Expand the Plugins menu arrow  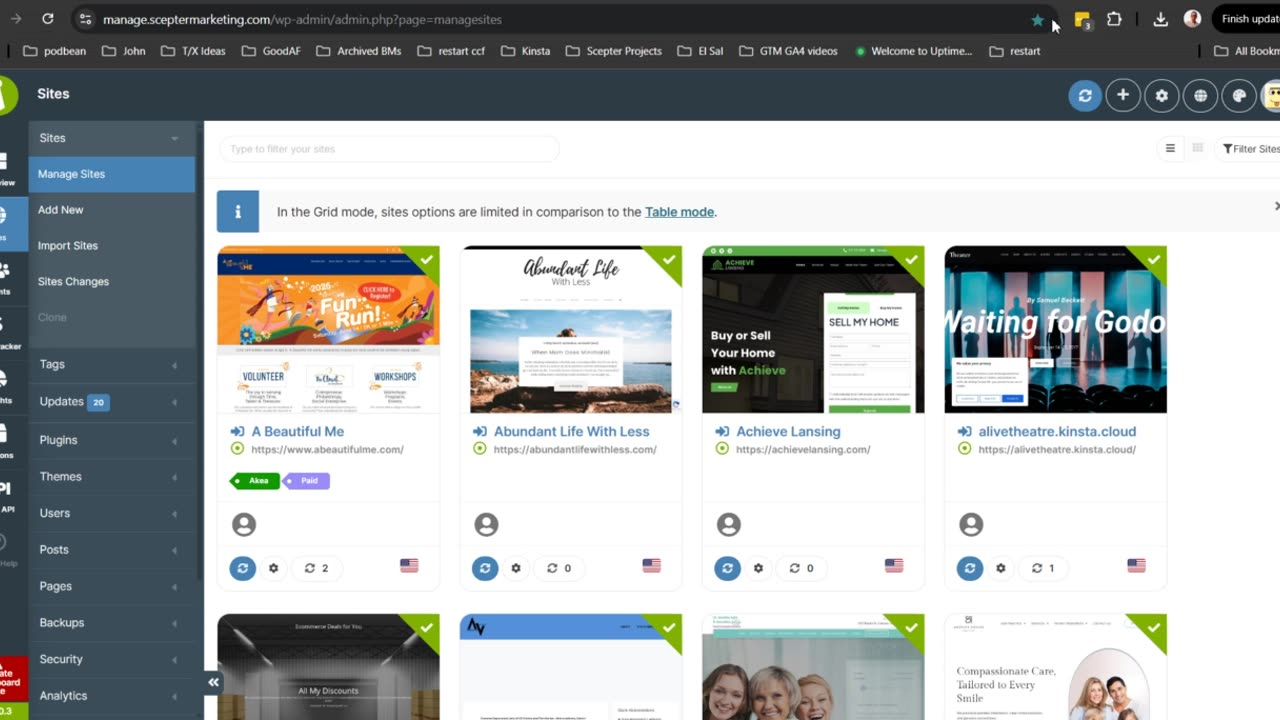(174, 441)
